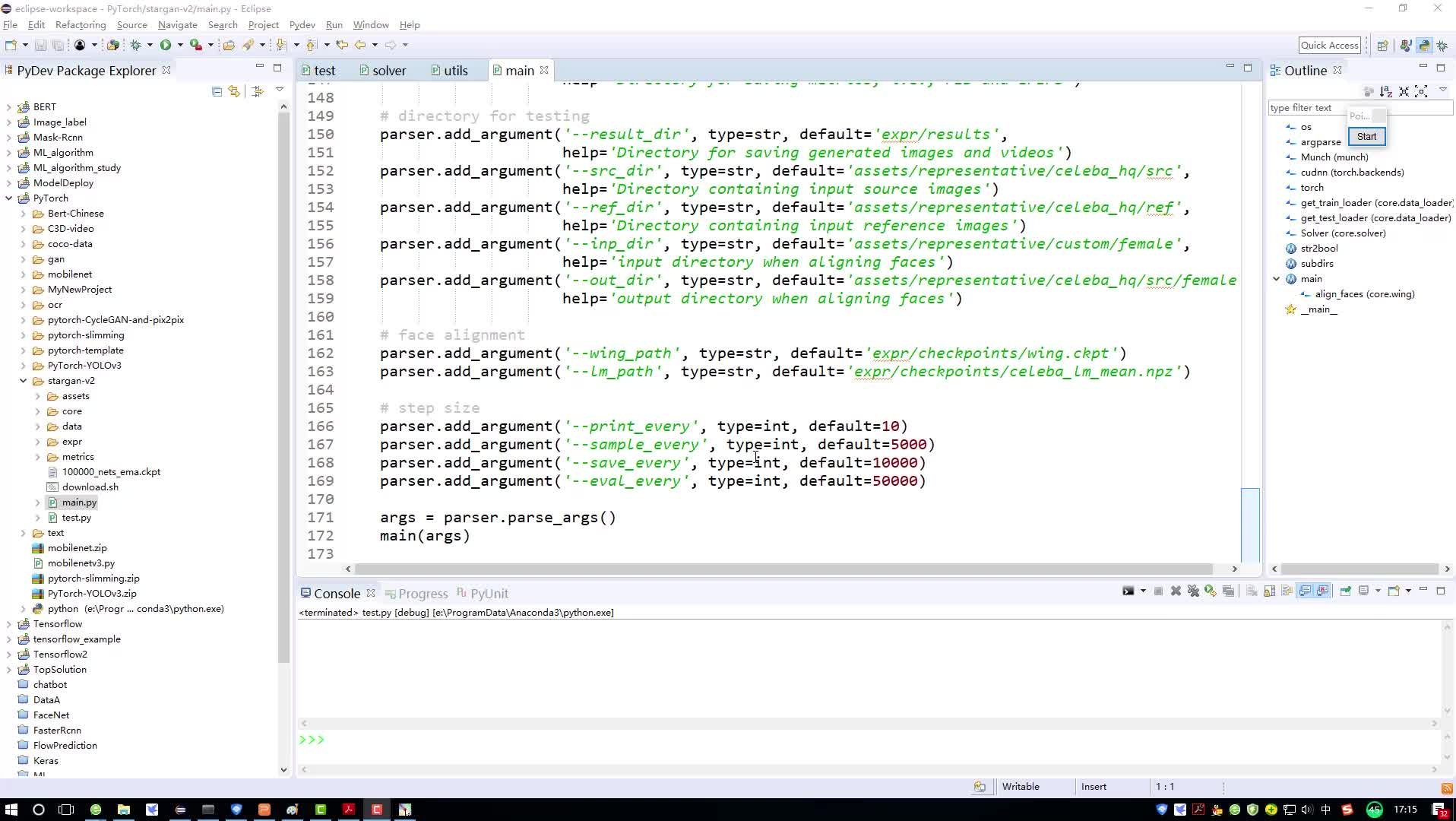Open Windows Start menu on taskbar
The width and height of the screenshot is (1456, 821).
pos(11,810)
